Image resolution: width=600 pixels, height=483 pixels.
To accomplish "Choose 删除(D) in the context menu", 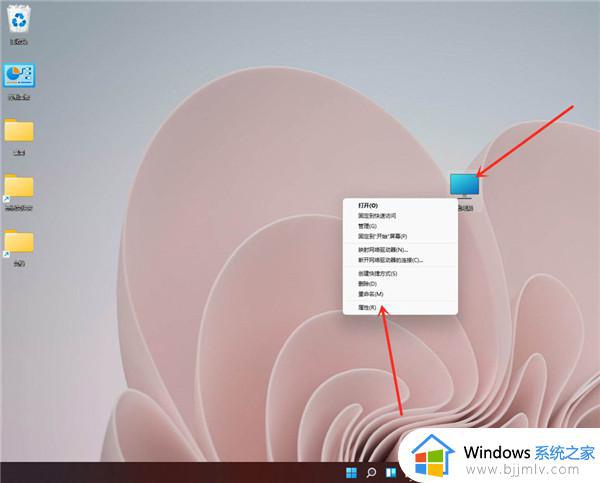I will tap(400, 284).
